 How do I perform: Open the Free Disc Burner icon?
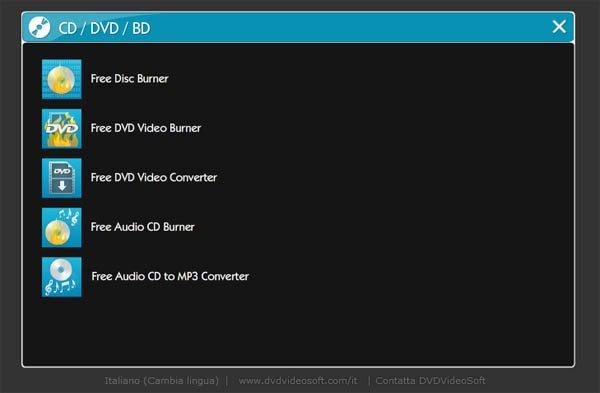62,79
